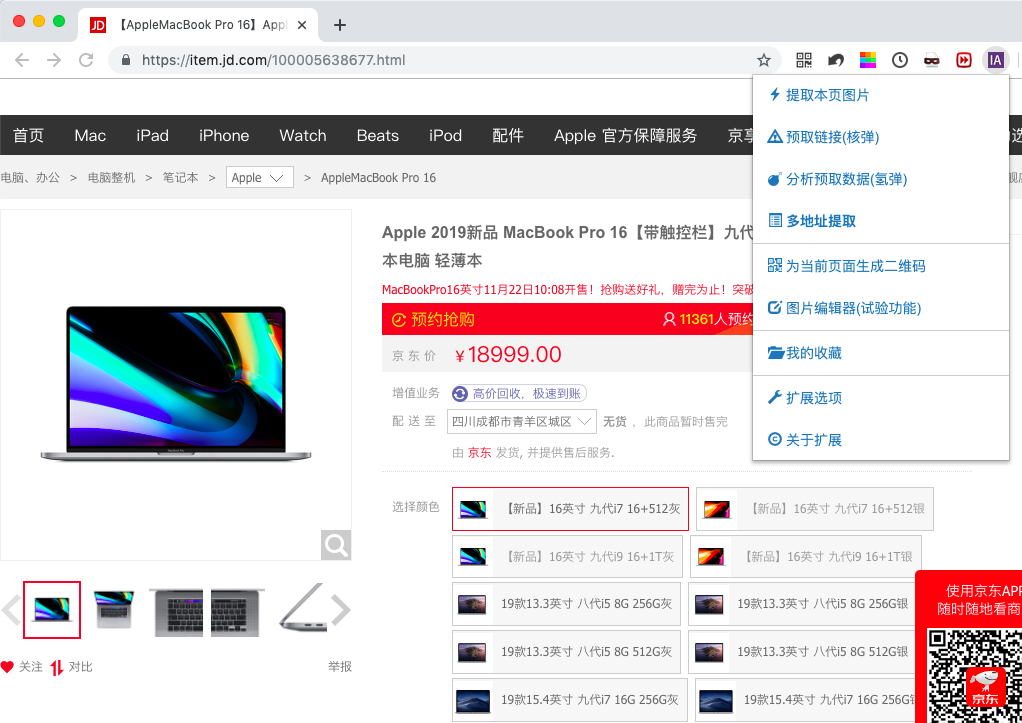Open 多地址提取 menu option

pyautogui.click(x=881, y=221)
